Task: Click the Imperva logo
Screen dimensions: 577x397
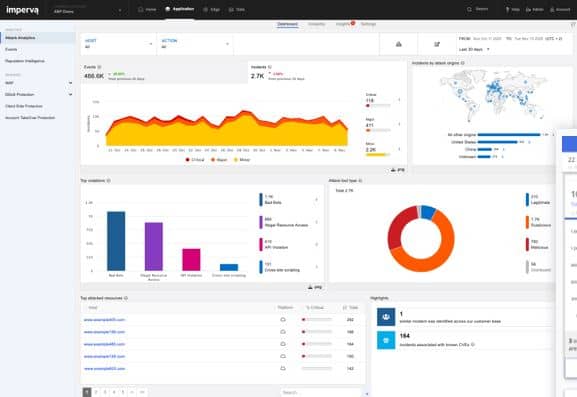Action: [x=22, y=10]
